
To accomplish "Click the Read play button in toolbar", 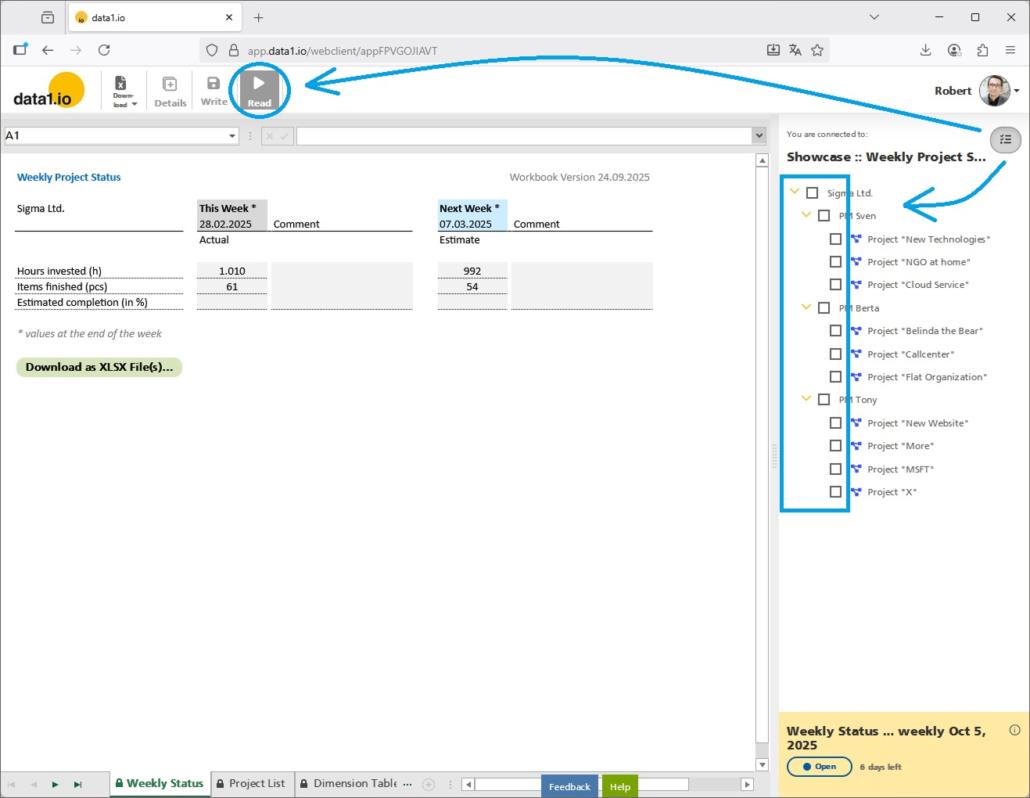I will [259, 89].
